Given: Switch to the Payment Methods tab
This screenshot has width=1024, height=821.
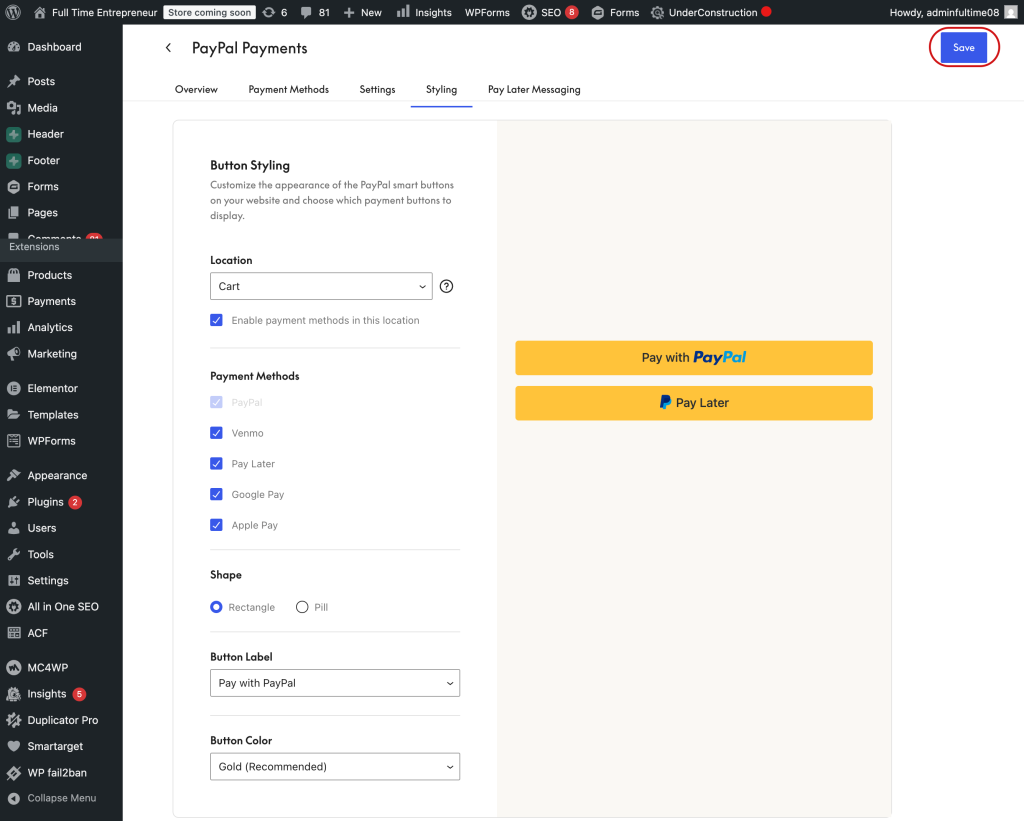Looking at the screenshot, I should point(289,89).
